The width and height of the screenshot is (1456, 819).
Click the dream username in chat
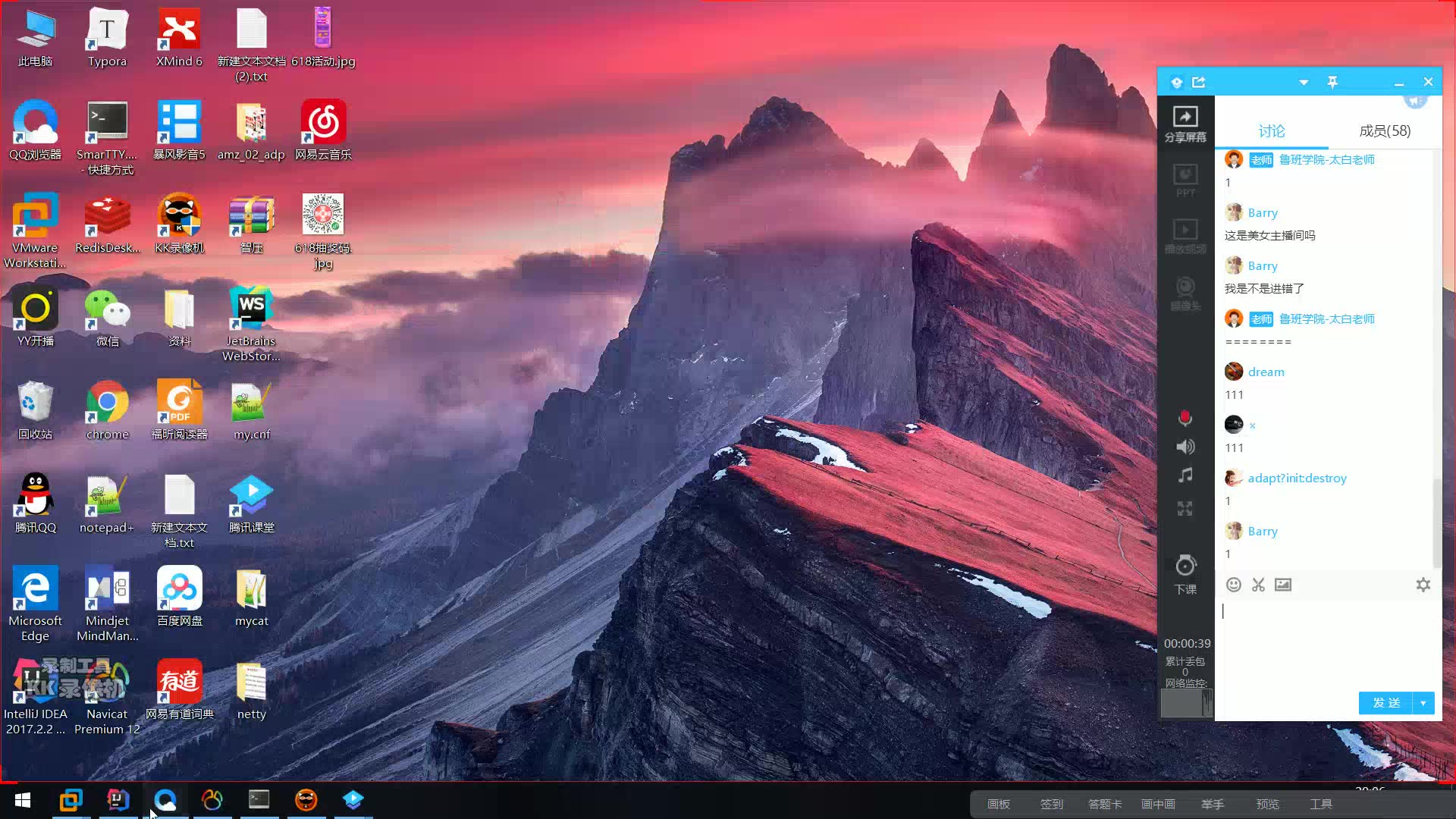[x=1266, y=372]
